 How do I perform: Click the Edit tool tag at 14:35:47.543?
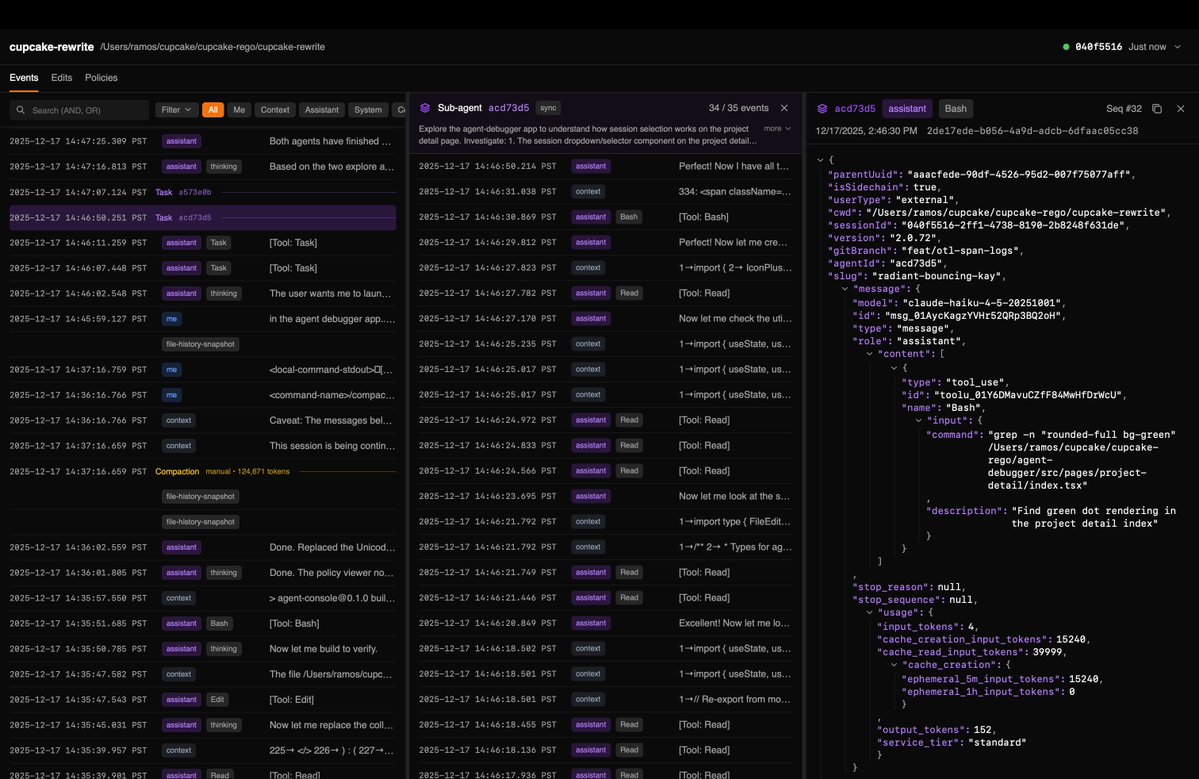(218, 699)
